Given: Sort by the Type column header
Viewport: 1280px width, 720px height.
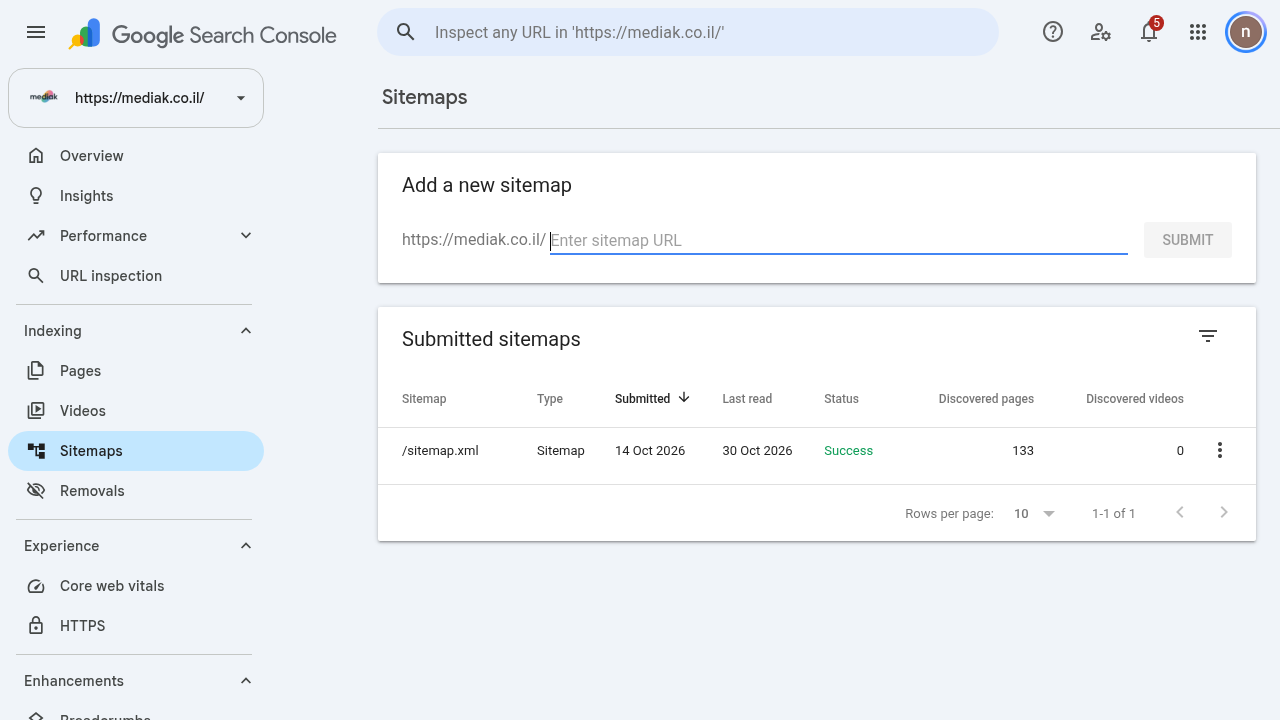Looking at the screenshot, I should [550, 399].
